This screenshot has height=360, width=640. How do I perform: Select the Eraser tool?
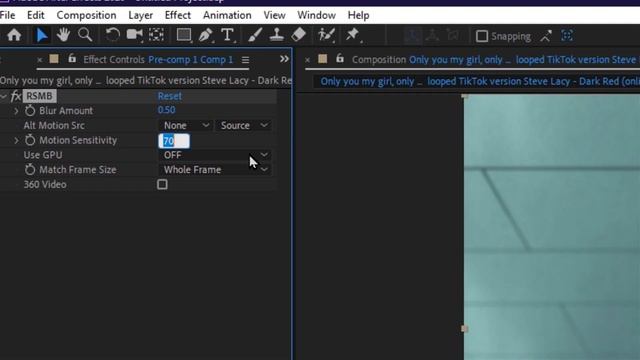click(299, 35)
